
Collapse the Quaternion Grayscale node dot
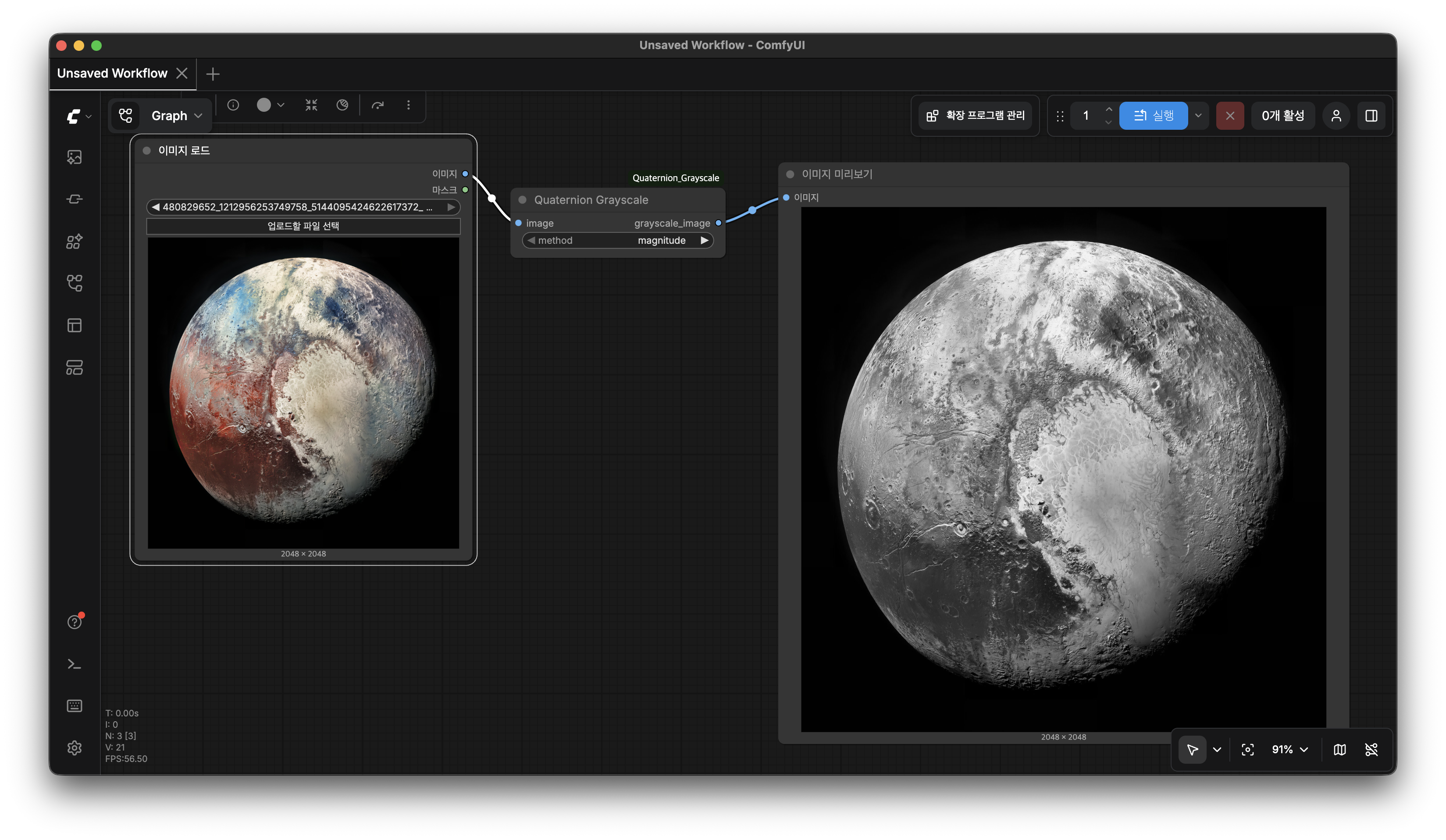(523, 199)
